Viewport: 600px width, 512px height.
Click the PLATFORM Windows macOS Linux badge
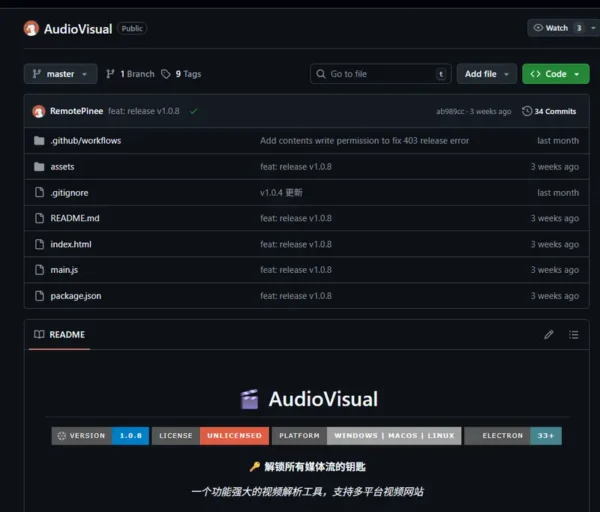(x=367, y=436)
